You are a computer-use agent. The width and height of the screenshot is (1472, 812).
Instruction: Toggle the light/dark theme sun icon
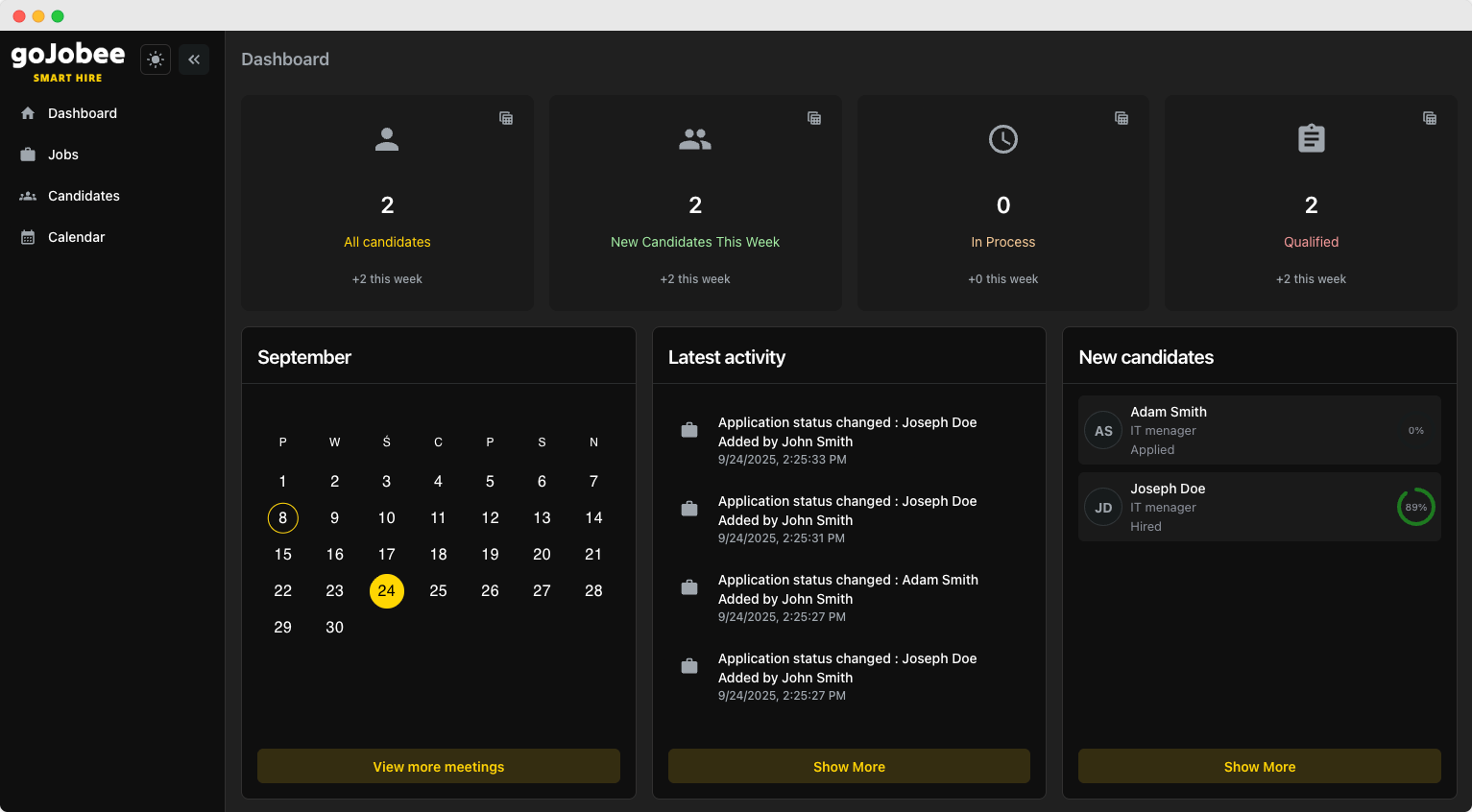[x=156, y=60]
